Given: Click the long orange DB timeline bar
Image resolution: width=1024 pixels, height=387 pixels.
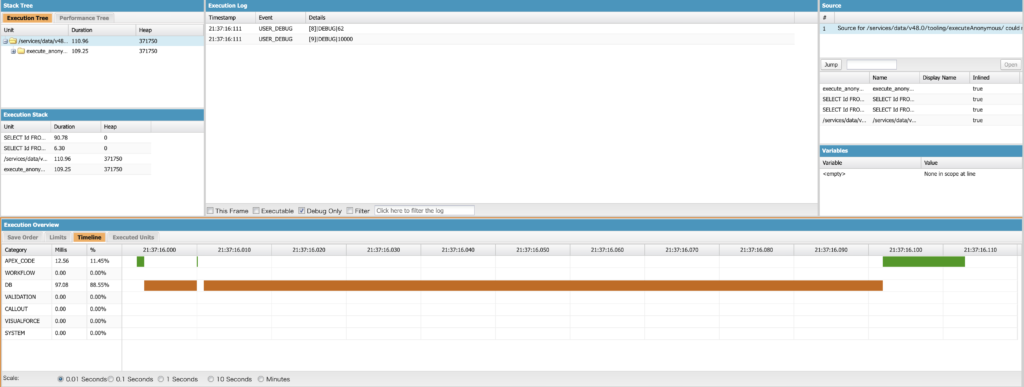Looking at the screenshot, I should coord(543,285).
